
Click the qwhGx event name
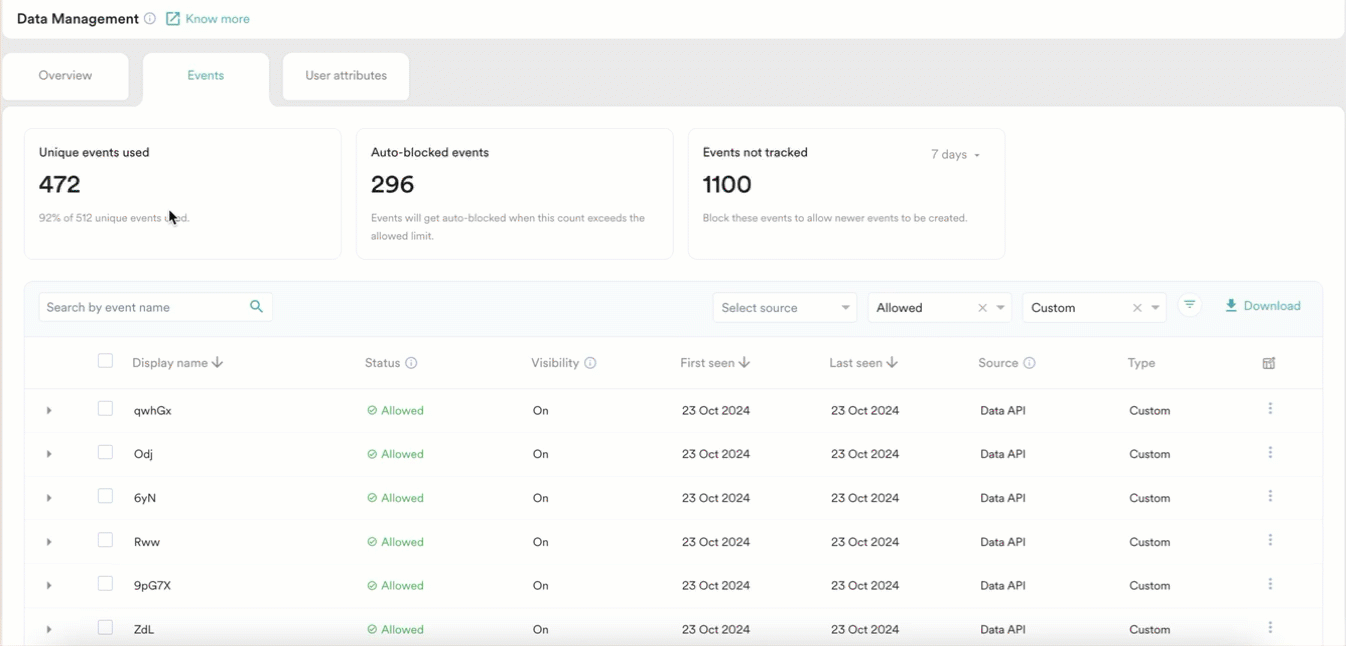[x=153, y=411]
